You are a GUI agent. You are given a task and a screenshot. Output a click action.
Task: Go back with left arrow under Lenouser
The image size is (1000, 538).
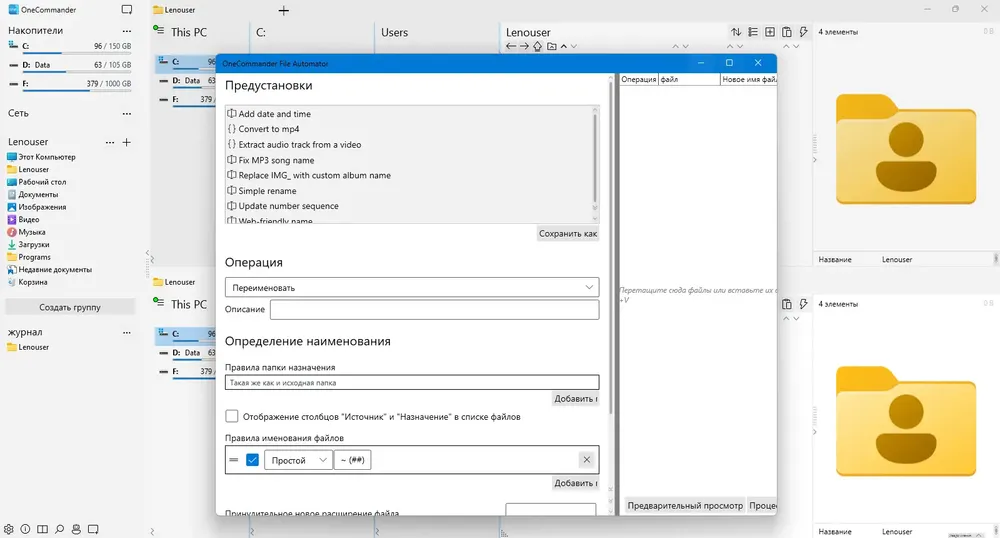[x=510, y=46]
